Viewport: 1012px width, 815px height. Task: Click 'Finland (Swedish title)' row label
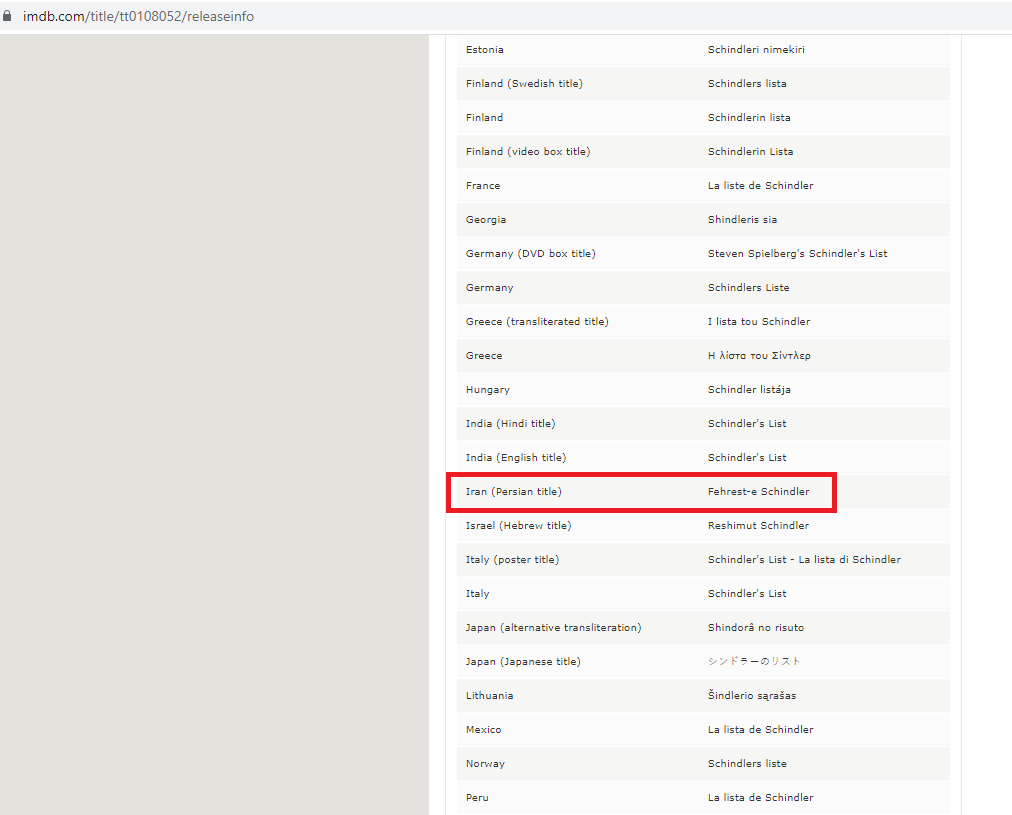coord(524,84)
